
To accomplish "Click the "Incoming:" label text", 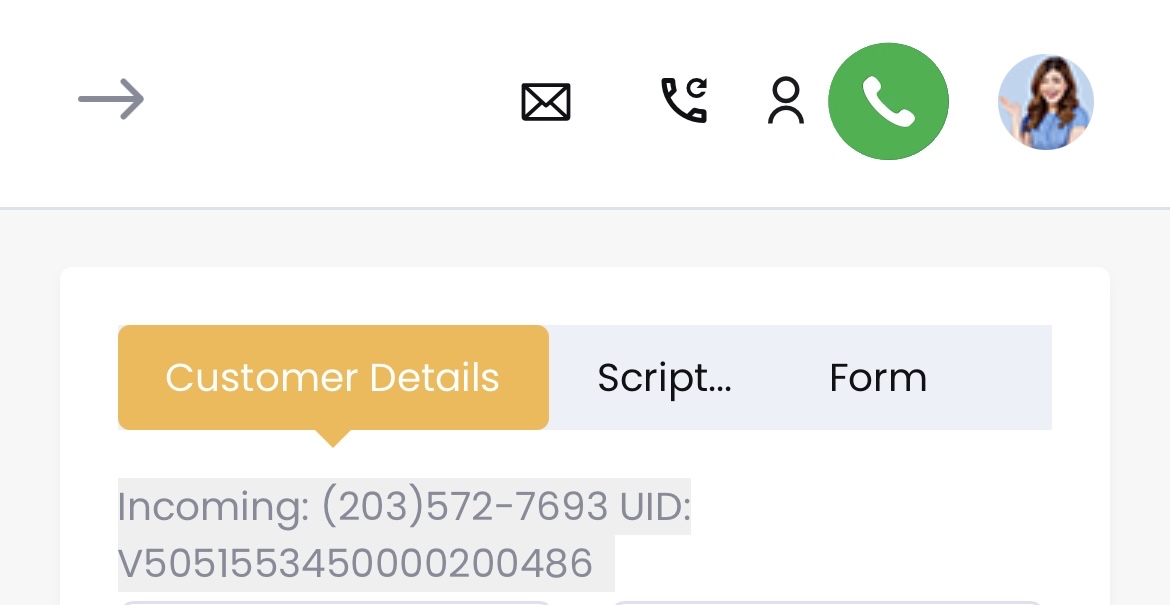I will tap(213, 507).
